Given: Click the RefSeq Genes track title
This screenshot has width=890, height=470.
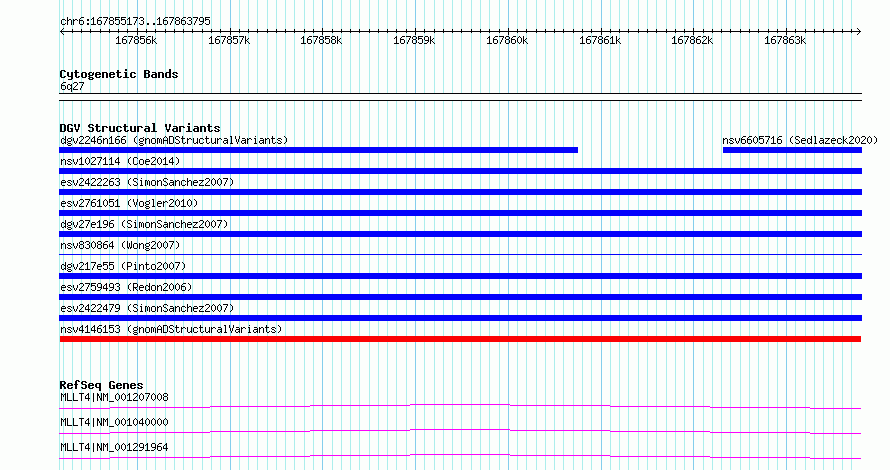Looking at the screenshot, I should click(101, 385).
